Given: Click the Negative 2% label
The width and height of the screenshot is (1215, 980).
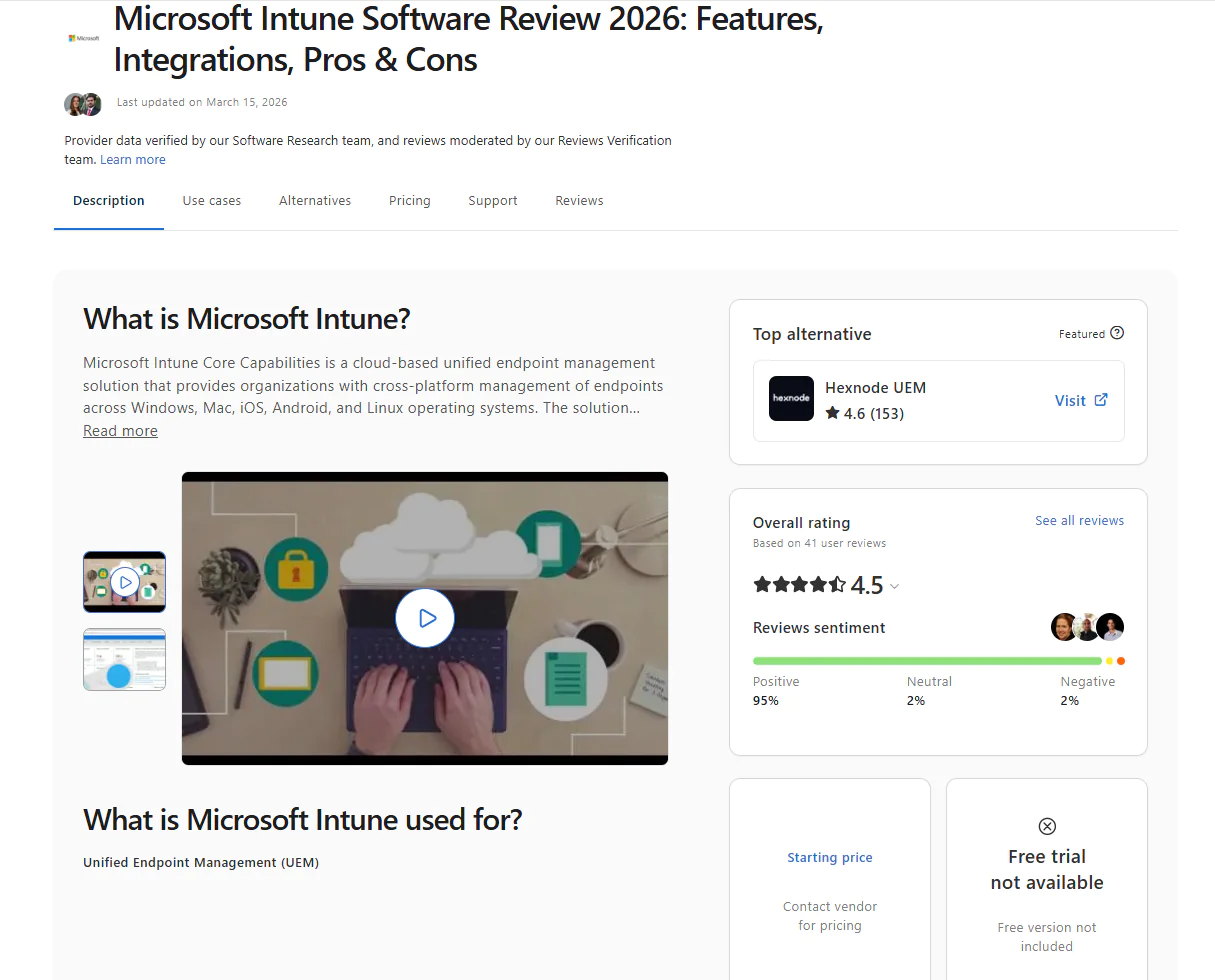Looking at the screenshot, I should point(1088,691).
